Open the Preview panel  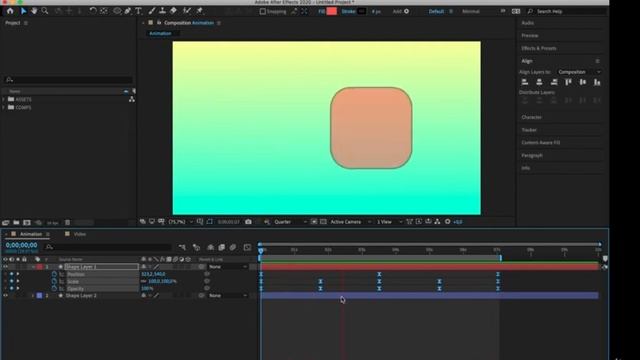point(530,36)
